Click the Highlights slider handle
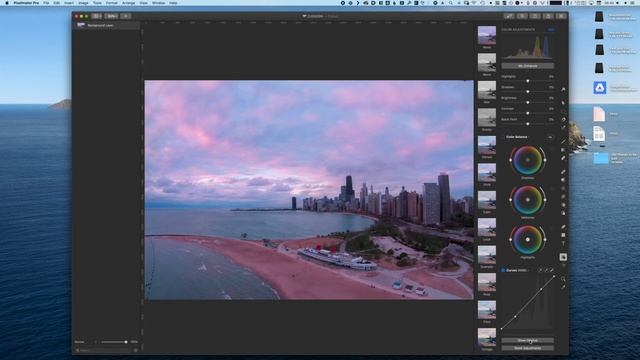Screen dimensions: 640x360 click(x=528, y=81)
